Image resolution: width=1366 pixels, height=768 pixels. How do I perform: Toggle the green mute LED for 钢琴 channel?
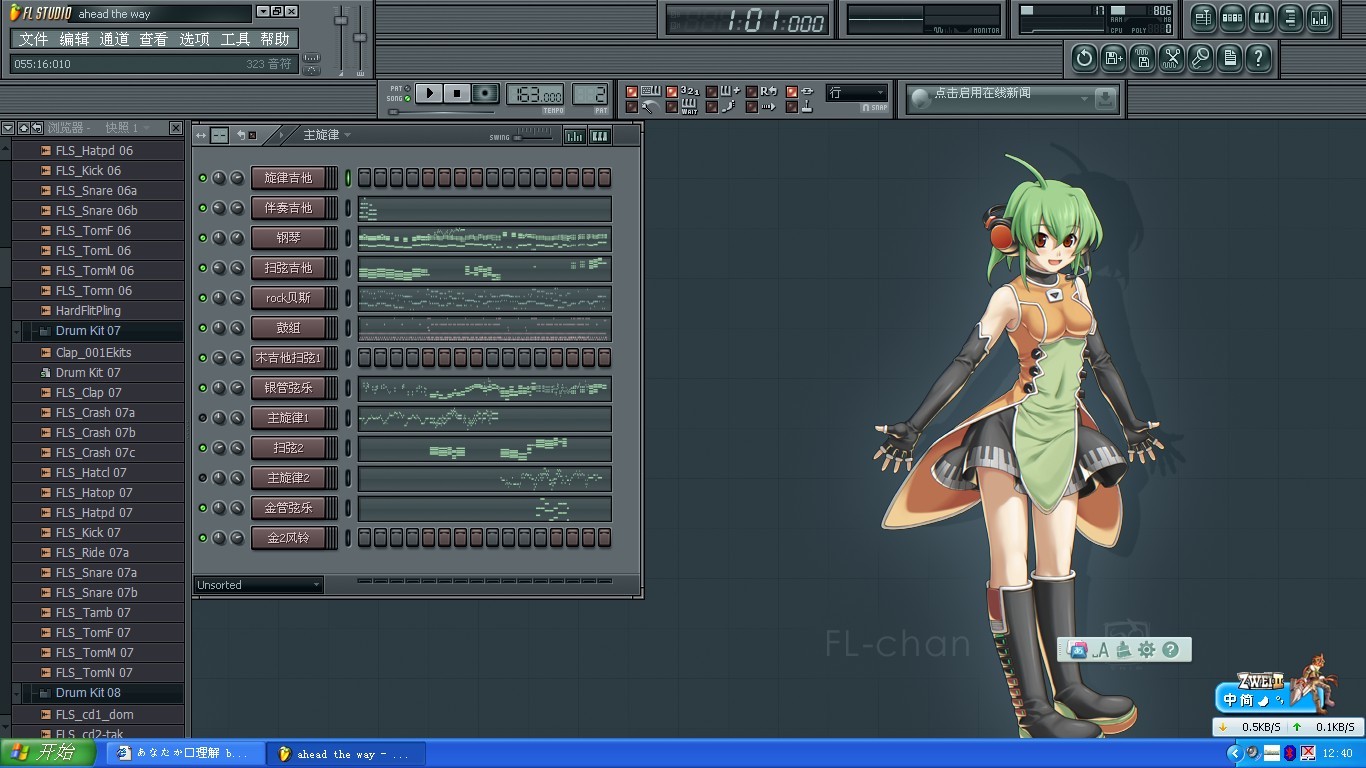(x=203, y=238)
